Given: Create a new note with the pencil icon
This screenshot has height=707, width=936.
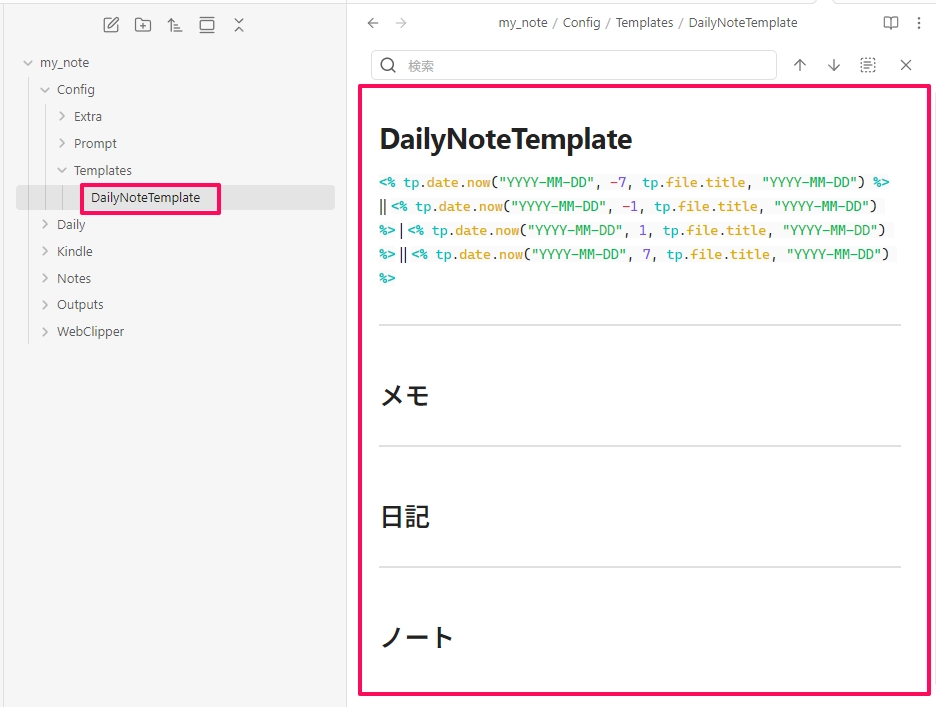Looking at the screenshot, I should pos(111,25).
